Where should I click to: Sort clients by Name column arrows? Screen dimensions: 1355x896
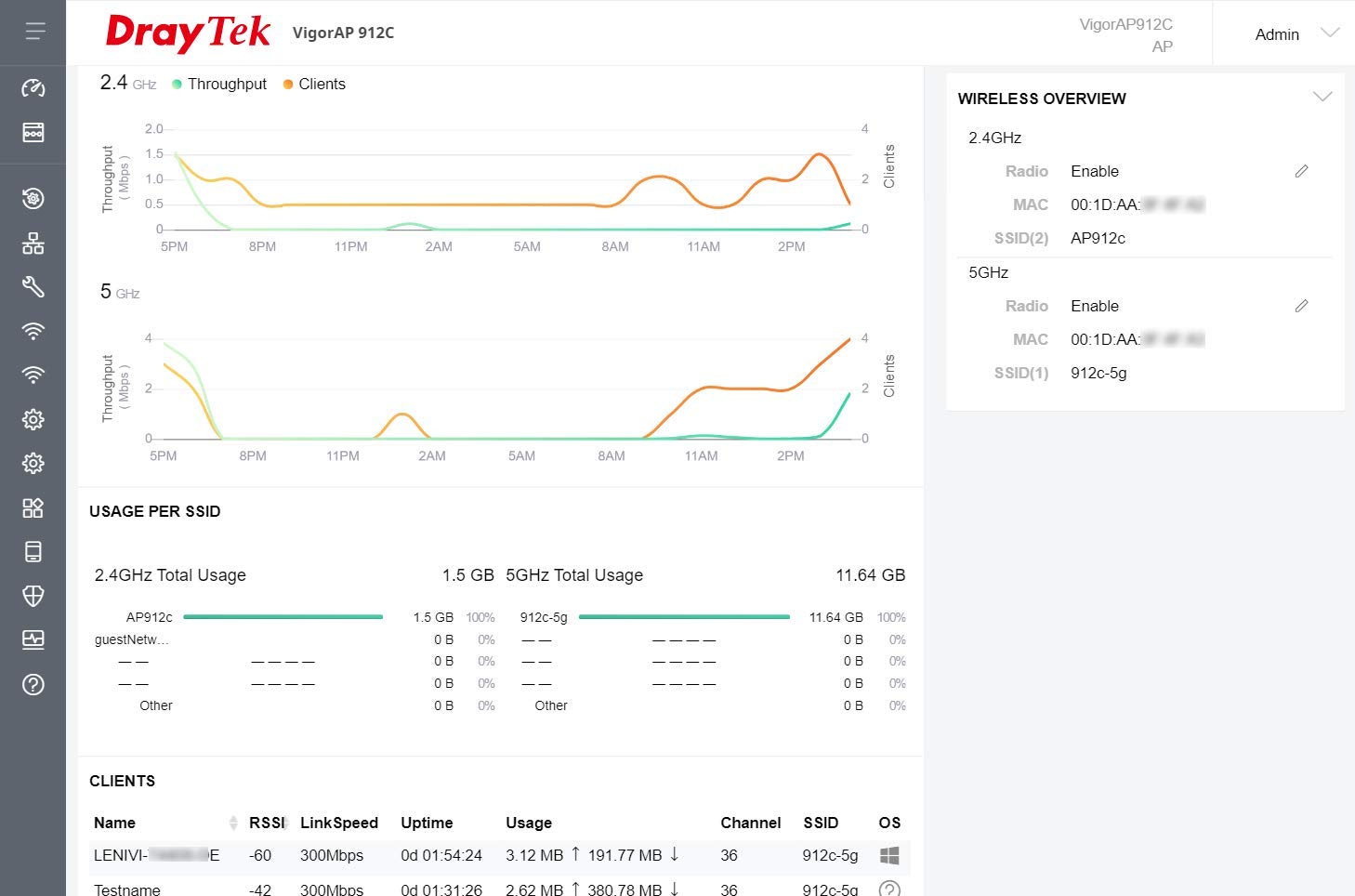(x=232, y=823)
